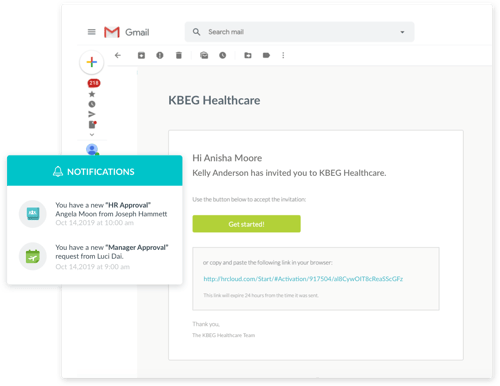Open the inbox with 218 unread badge

pos(94,83)
